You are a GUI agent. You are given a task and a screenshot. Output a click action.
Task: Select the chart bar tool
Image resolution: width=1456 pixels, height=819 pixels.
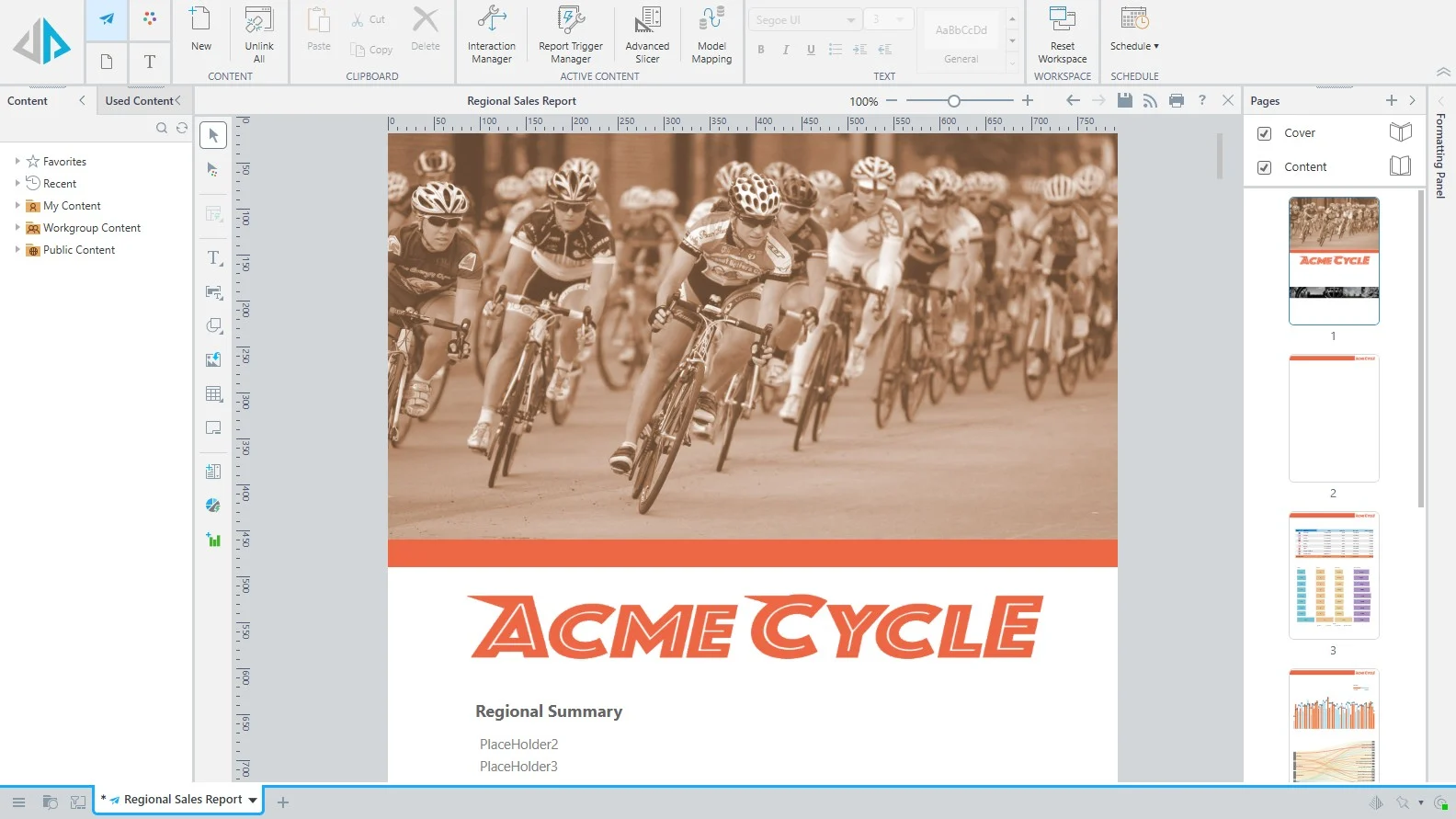pos(213,540)
